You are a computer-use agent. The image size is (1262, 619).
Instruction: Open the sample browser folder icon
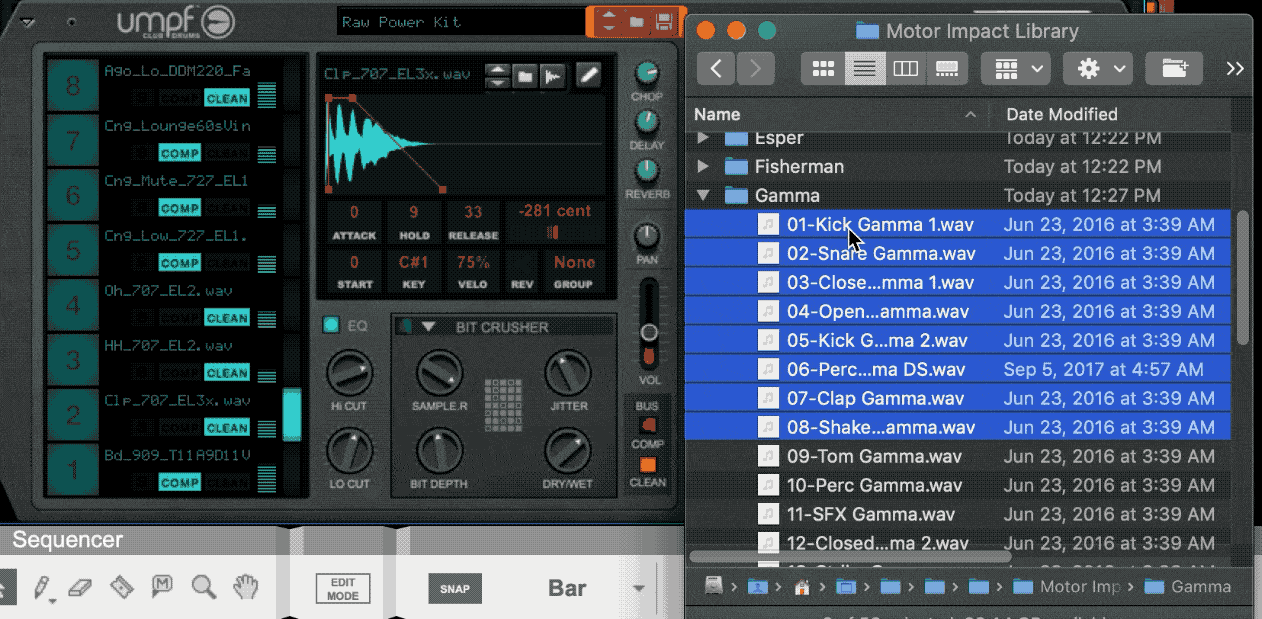click(x=524, y=75)
